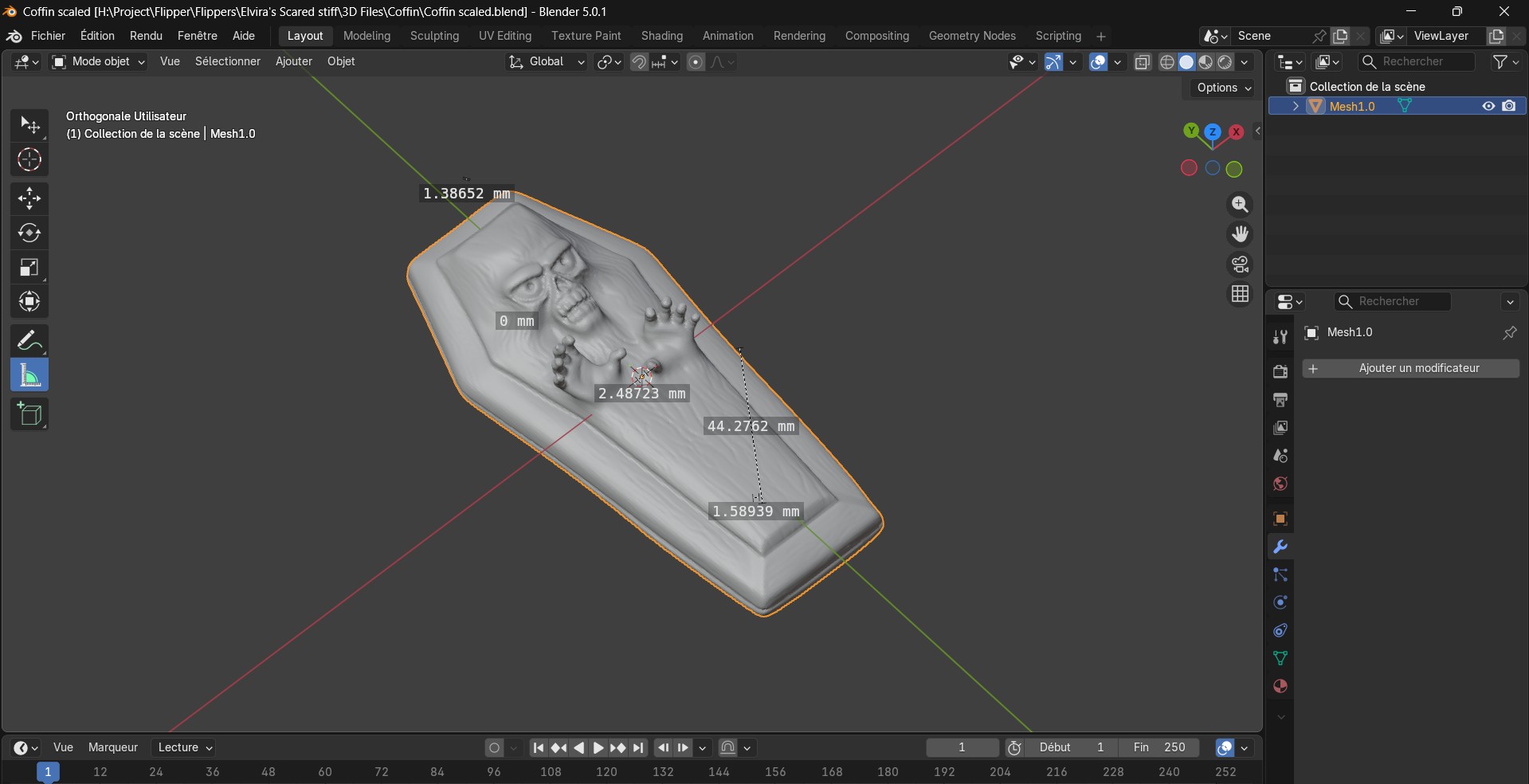
Task: Activate the Move tool
Action: (x=29, y=198)
